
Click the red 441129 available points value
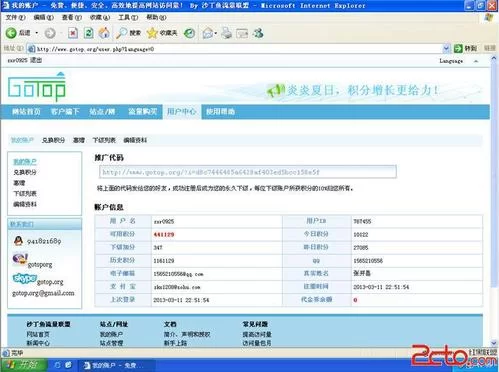(x=164, y=234)
